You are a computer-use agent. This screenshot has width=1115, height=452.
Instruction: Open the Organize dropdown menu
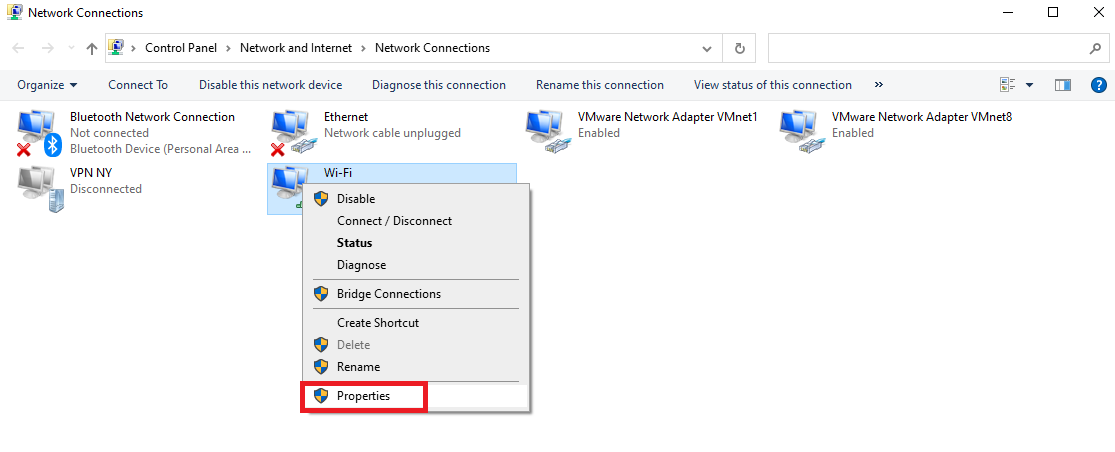tap(47, 85)
